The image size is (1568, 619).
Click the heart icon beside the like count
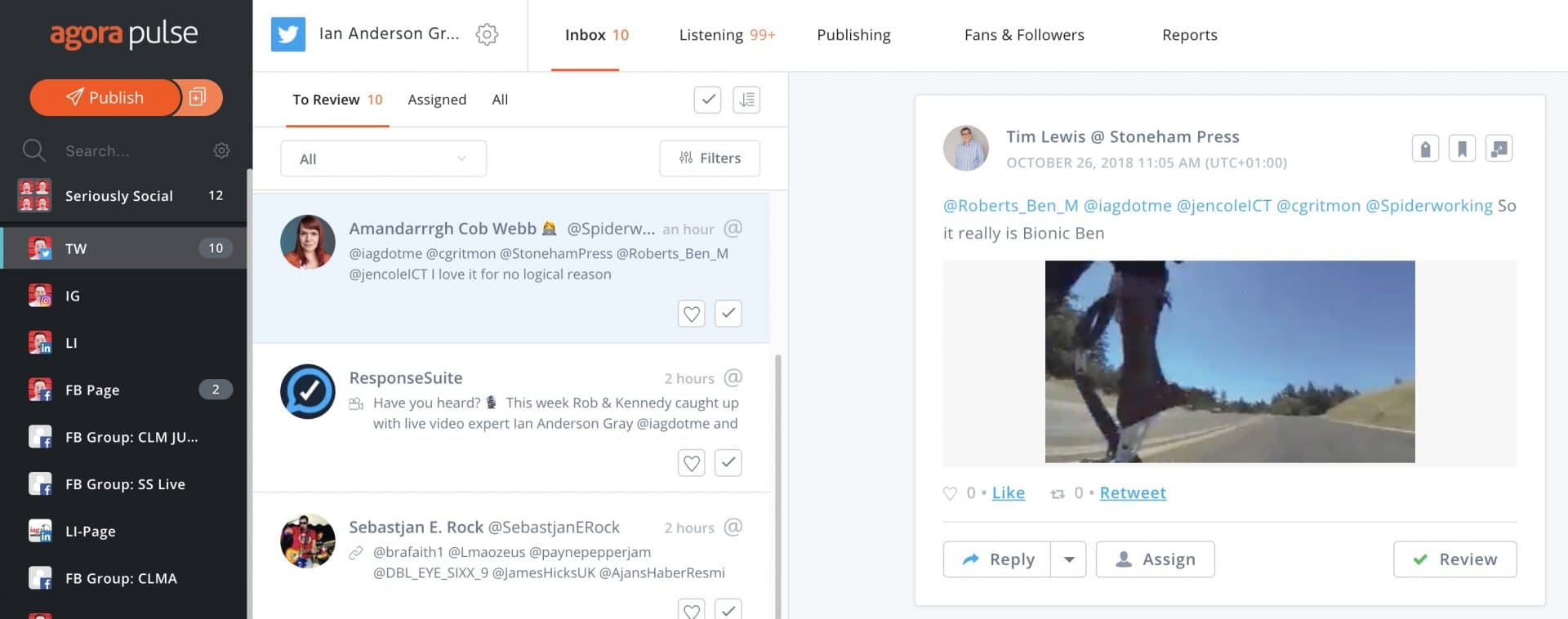pos(950,493)
